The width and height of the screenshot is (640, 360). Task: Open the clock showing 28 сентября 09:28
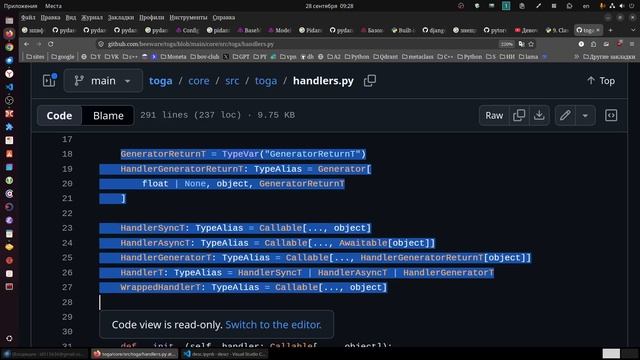(329, 6)
